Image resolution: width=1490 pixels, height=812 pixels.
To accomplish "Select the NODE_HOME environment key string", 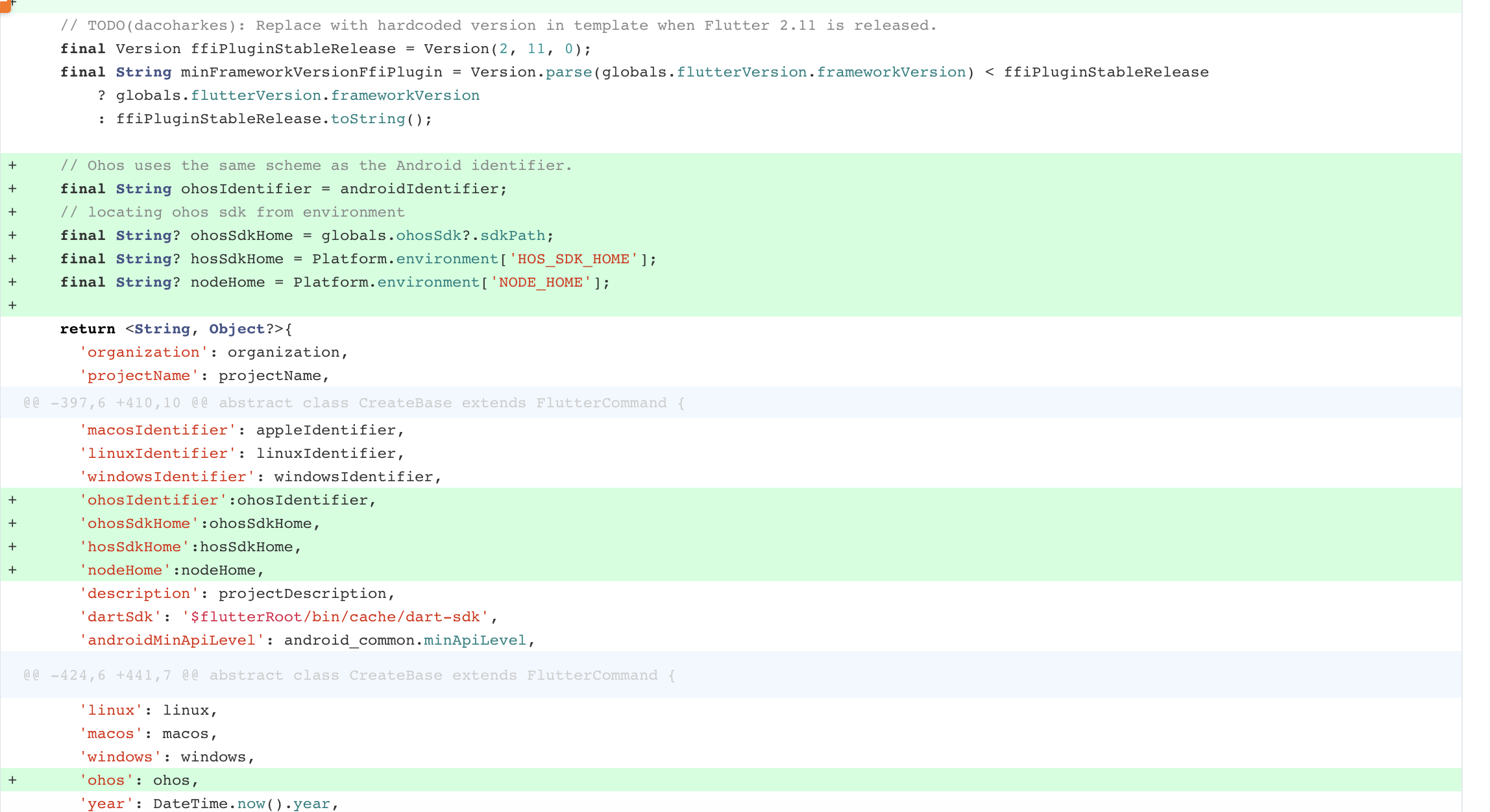I will point(540,282).
